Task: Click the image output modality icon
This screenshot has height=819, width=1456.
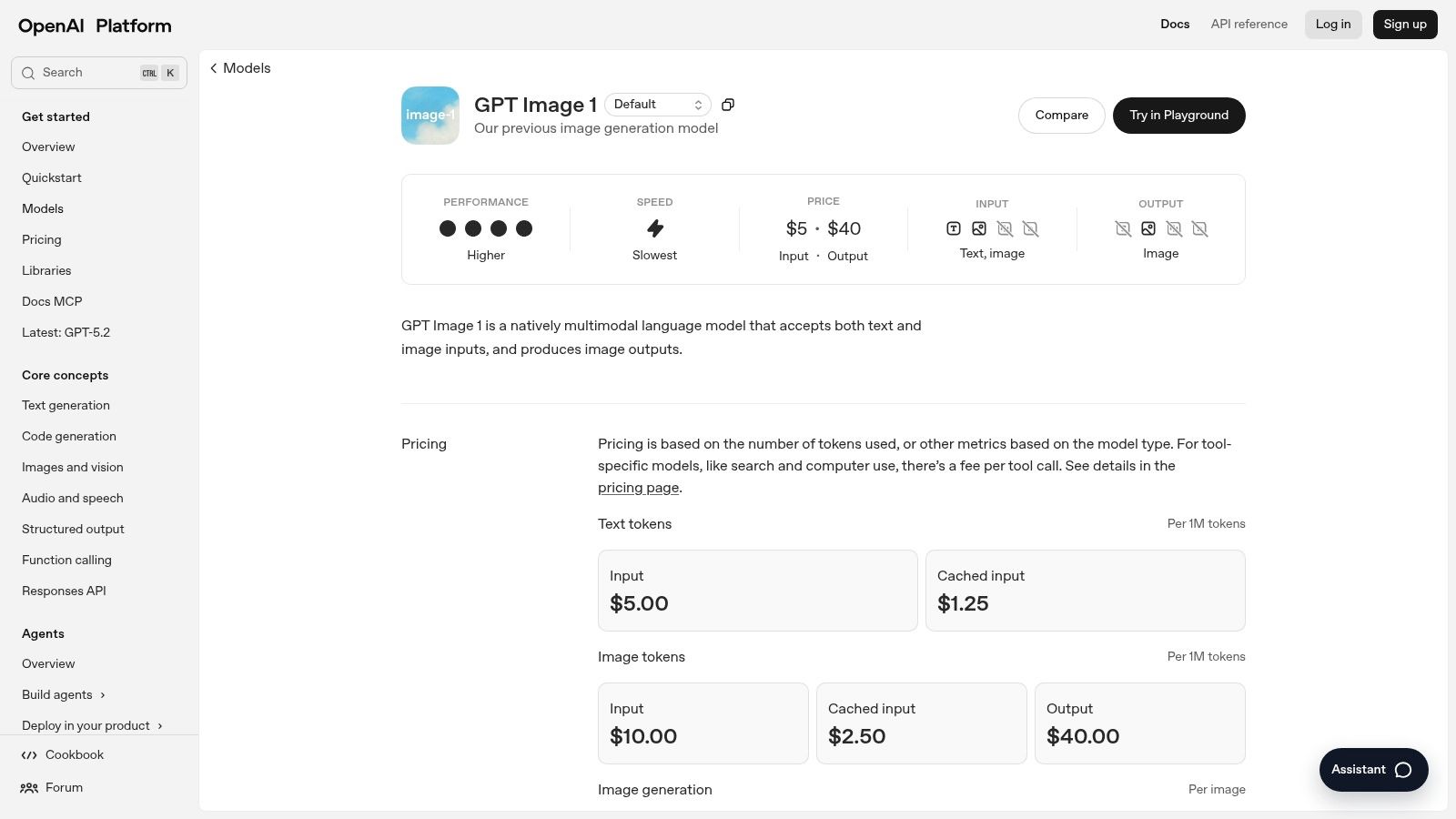Action: pyautogui.click(x=1148, y=228)
